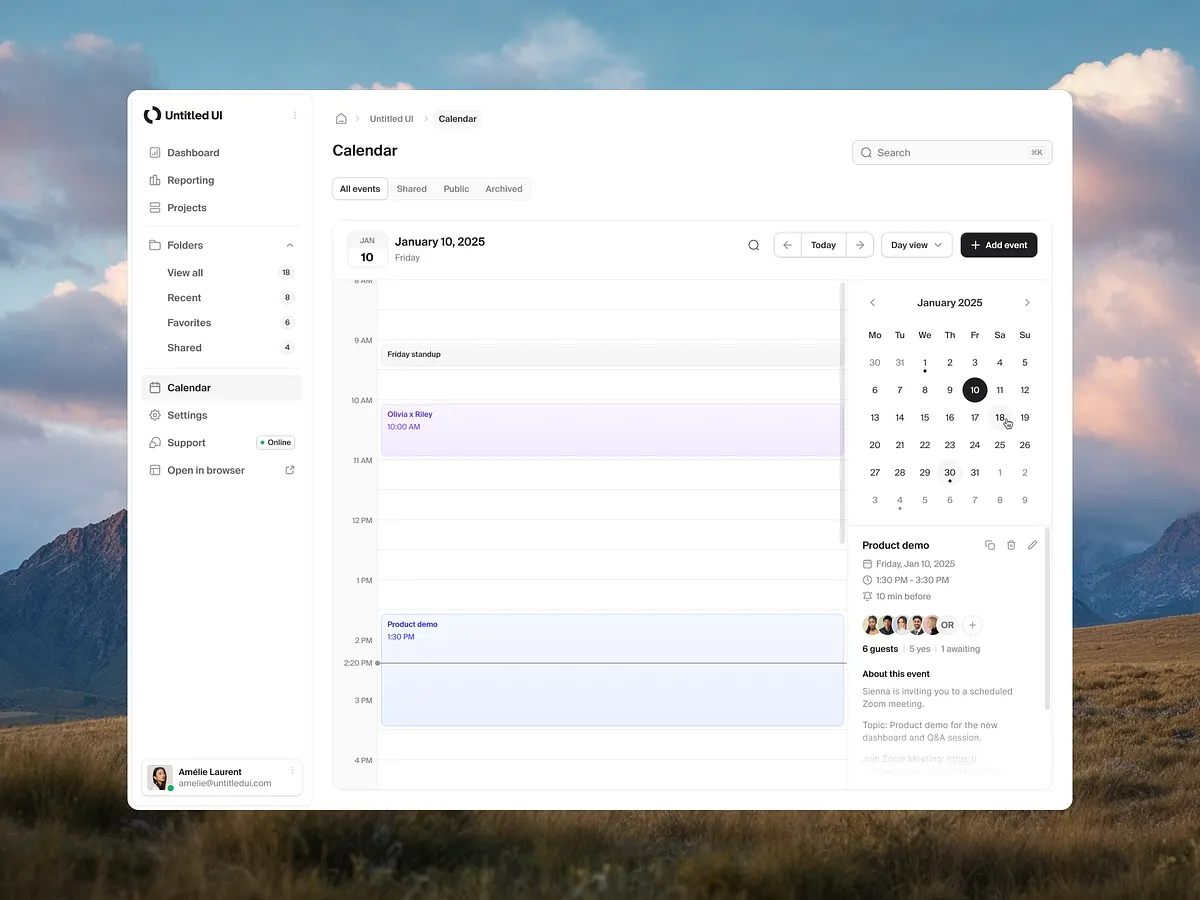Click the 10 min before reminder
The image size is (1200, 900).
click(903, 596)
